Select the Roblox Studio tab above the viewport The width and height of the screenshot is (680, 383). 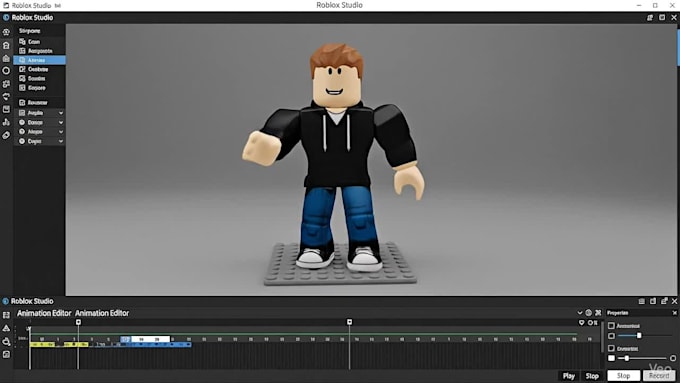point(28,18)
